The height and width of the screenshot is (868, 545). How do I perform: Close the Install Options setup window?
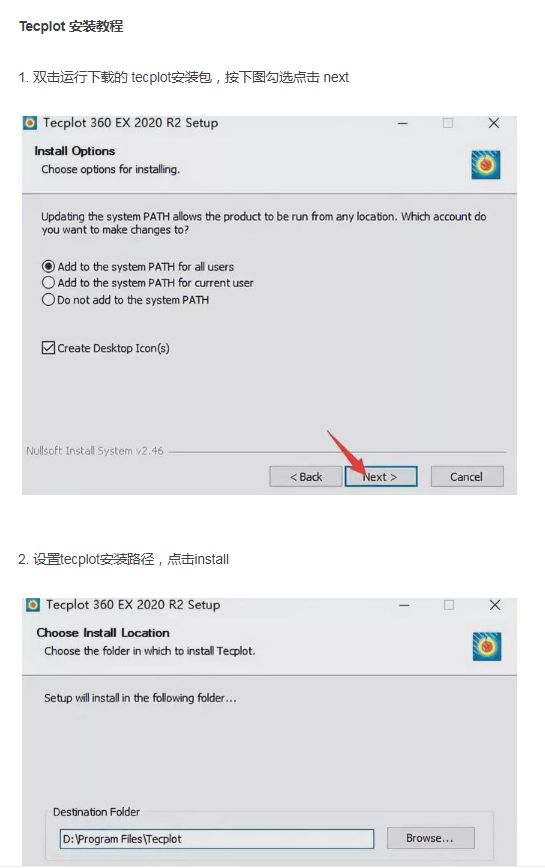[494, 123]
